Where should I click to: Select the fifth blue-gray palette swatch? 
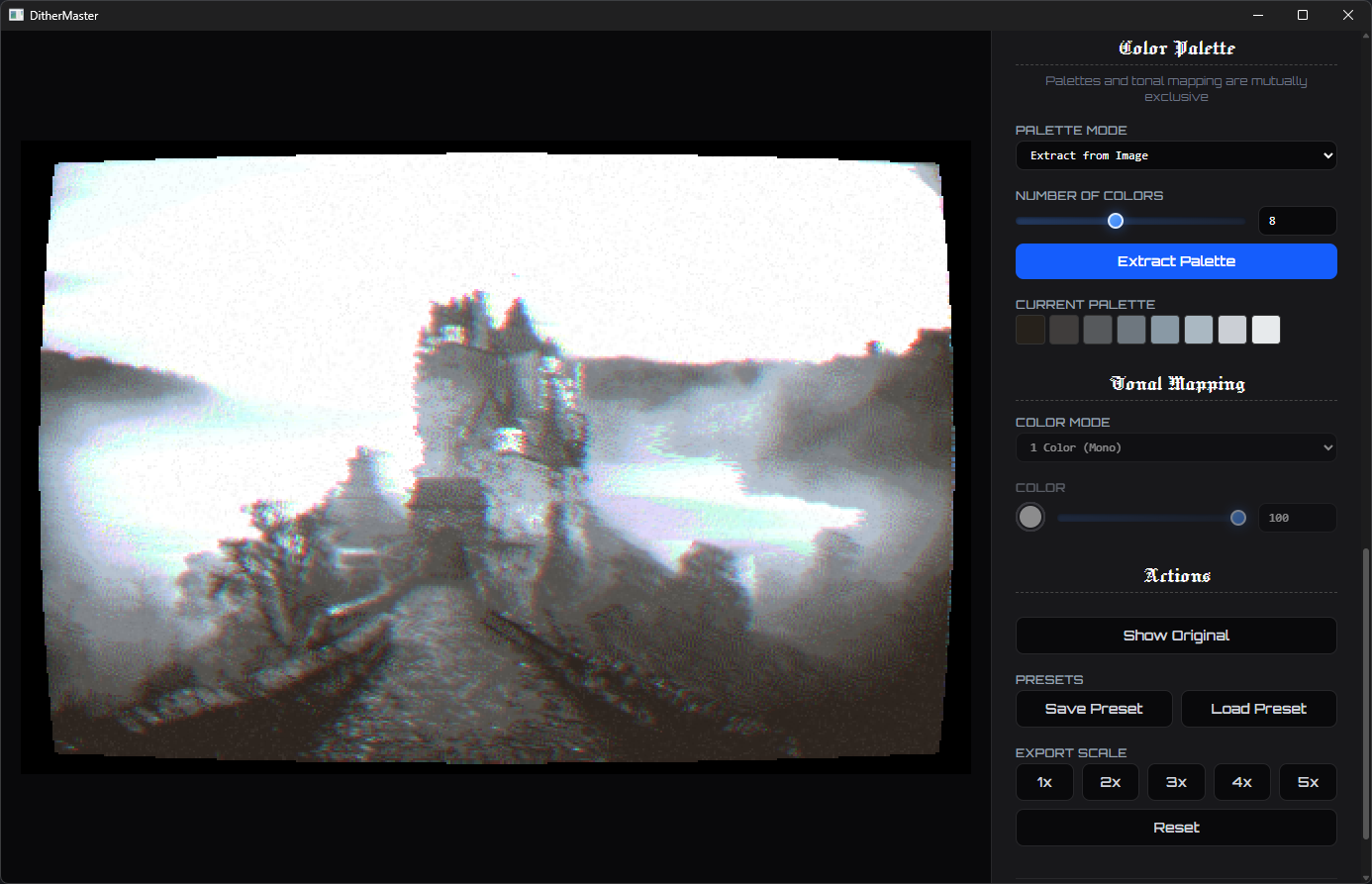point(1165,330)
